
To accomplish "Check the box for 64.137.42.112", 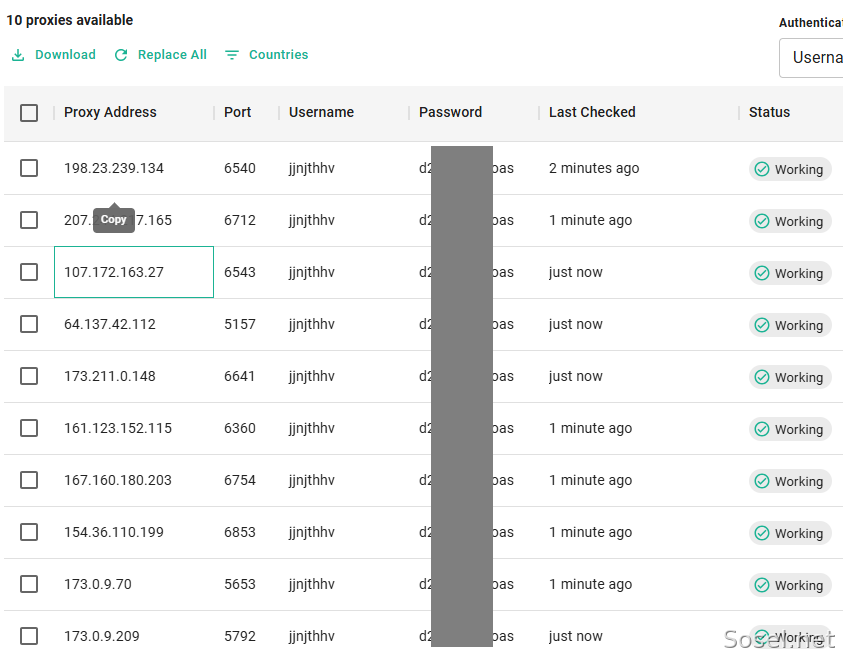I will tap(29, 324).
